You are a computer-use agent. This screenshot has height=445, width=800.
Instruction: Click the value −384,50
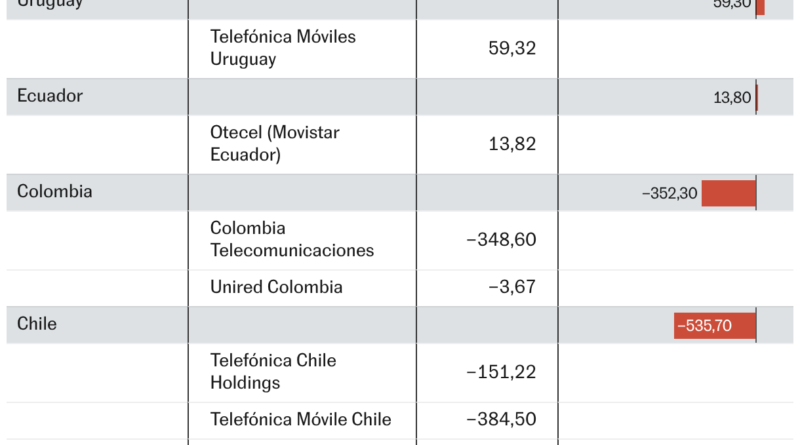click(x=501, y=419)
